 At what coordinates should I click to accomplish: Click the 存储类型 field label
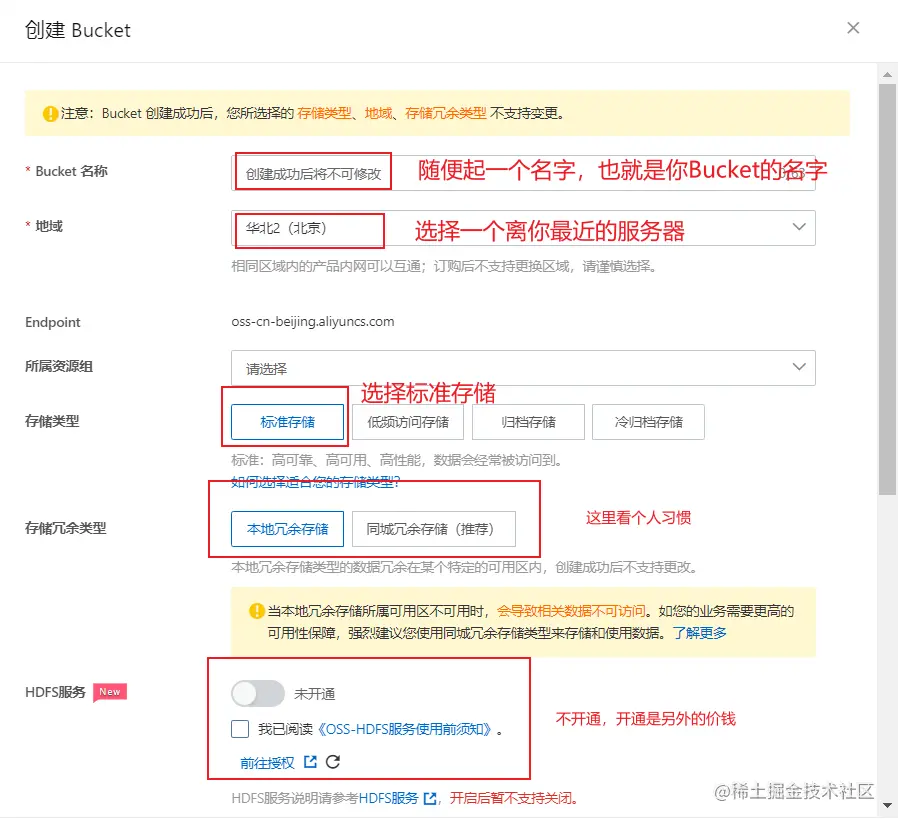point(52,421)
